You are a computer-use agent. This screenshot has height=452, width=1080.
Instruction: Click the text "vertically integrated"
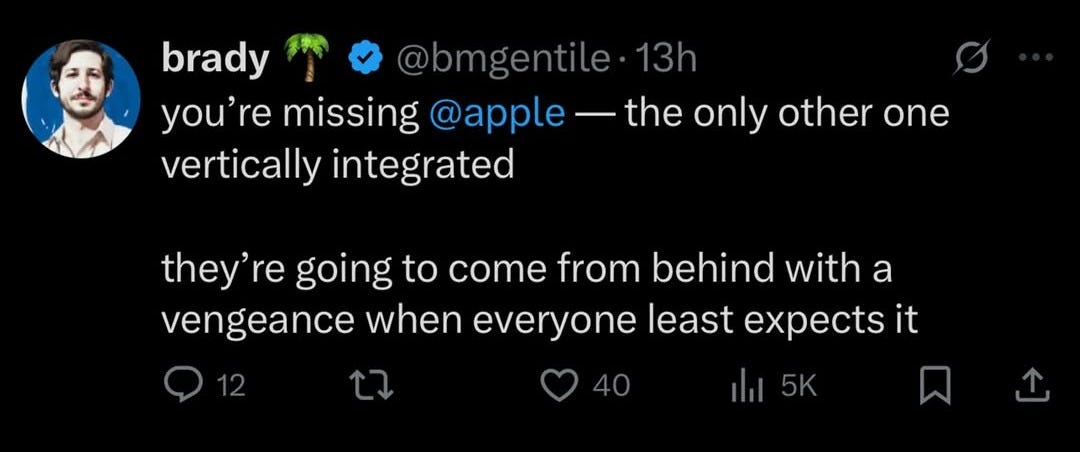click(x=337, y=161)
